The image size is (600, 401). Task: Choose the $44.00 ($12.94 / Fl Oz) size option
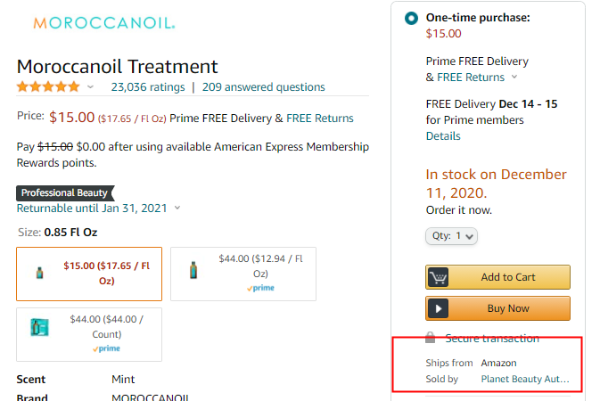[x=242, y=273]
